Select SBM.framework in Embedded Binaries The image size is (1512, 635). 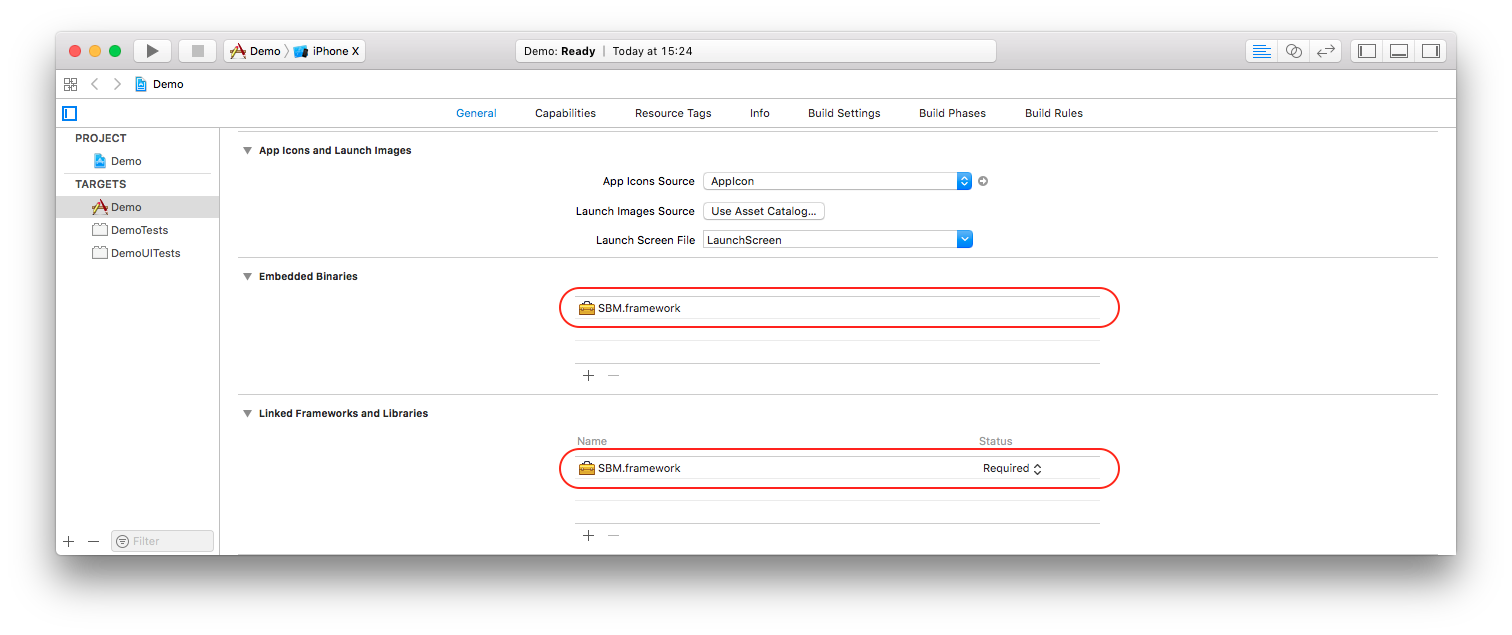837,308
